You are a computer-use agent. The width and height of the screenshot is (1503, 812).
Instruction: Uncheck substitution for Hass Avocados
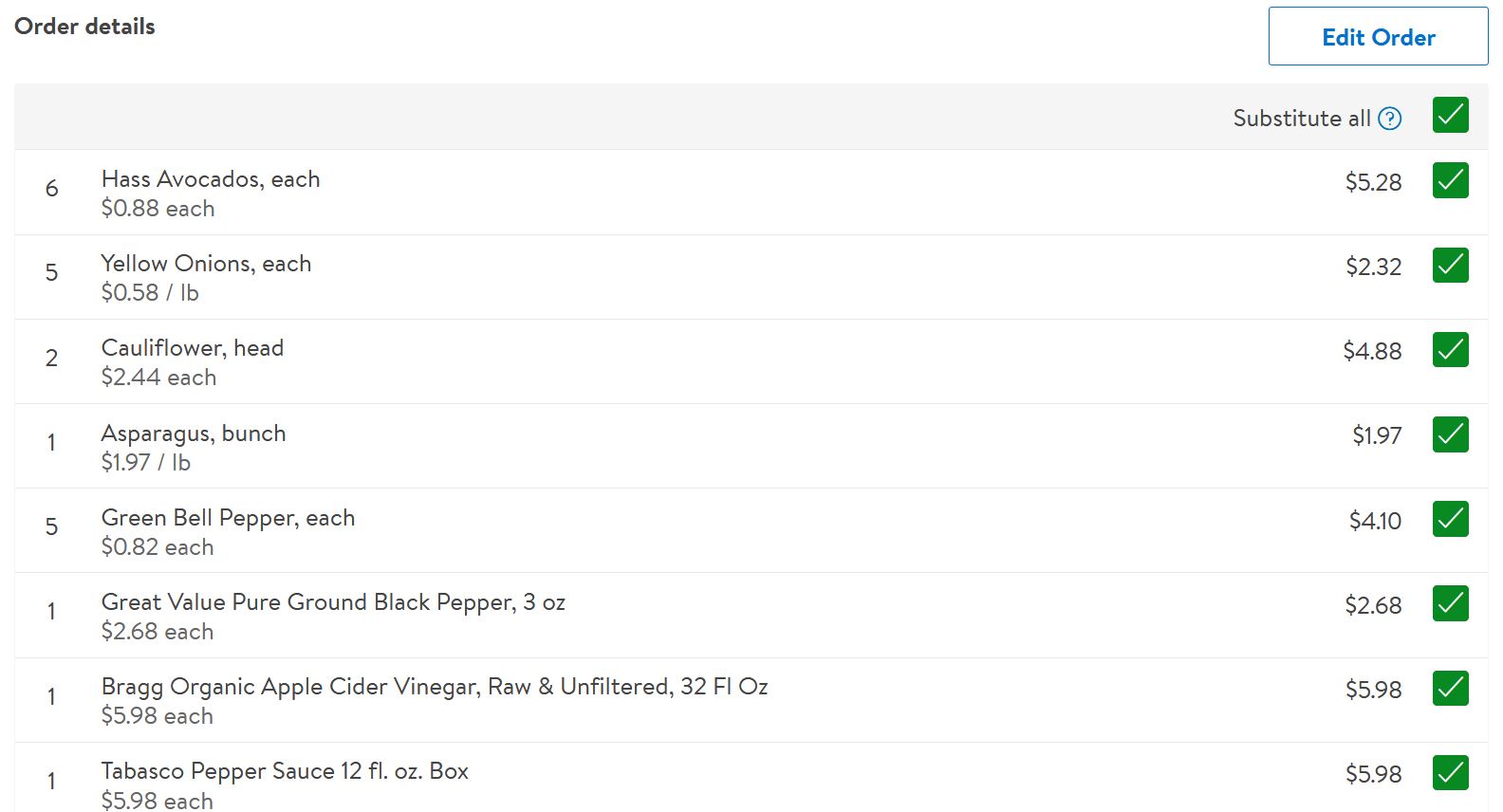1451,181
